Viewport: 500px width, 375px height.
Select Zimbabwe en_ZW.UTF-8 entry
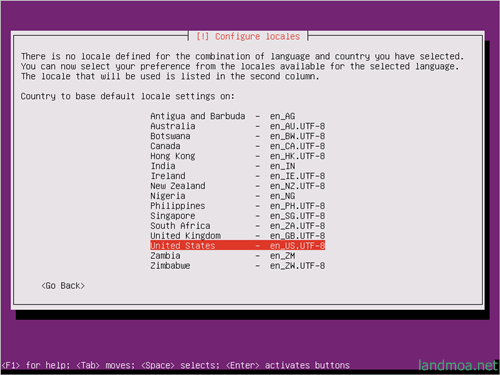[x=237, y=266]
